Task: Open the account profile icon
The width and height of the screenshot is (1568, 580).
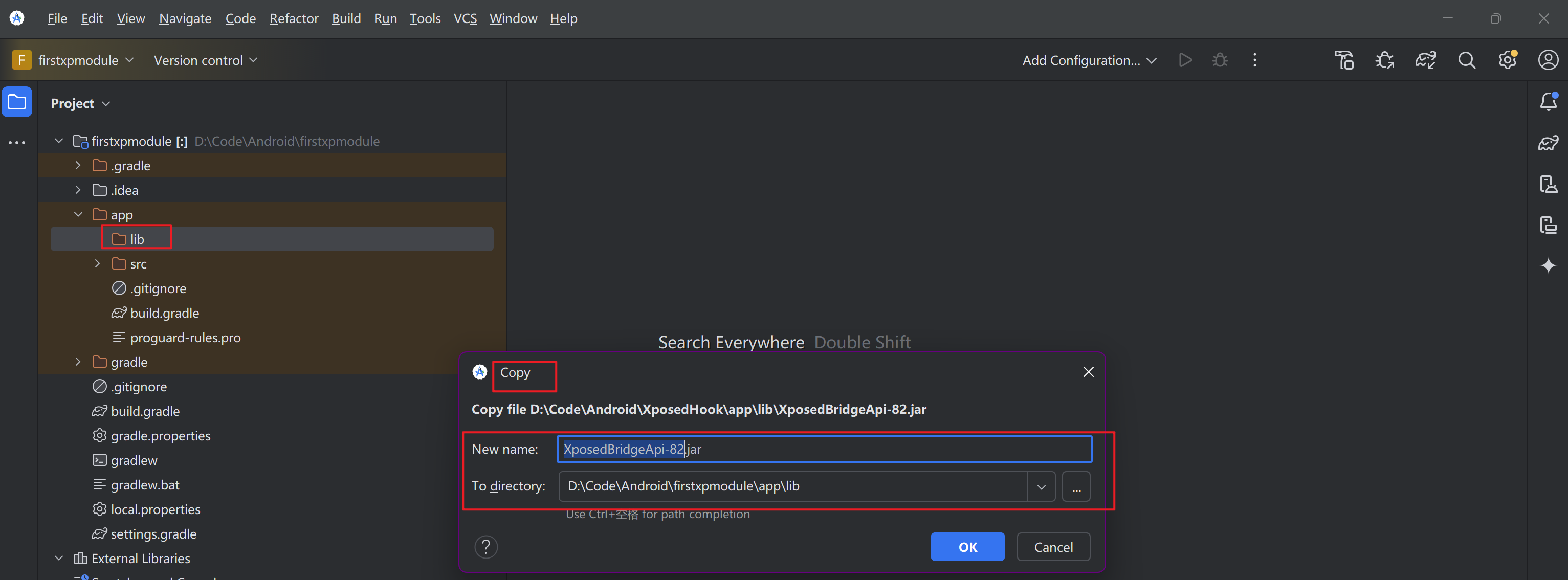Action: [x=1548, y=60]
